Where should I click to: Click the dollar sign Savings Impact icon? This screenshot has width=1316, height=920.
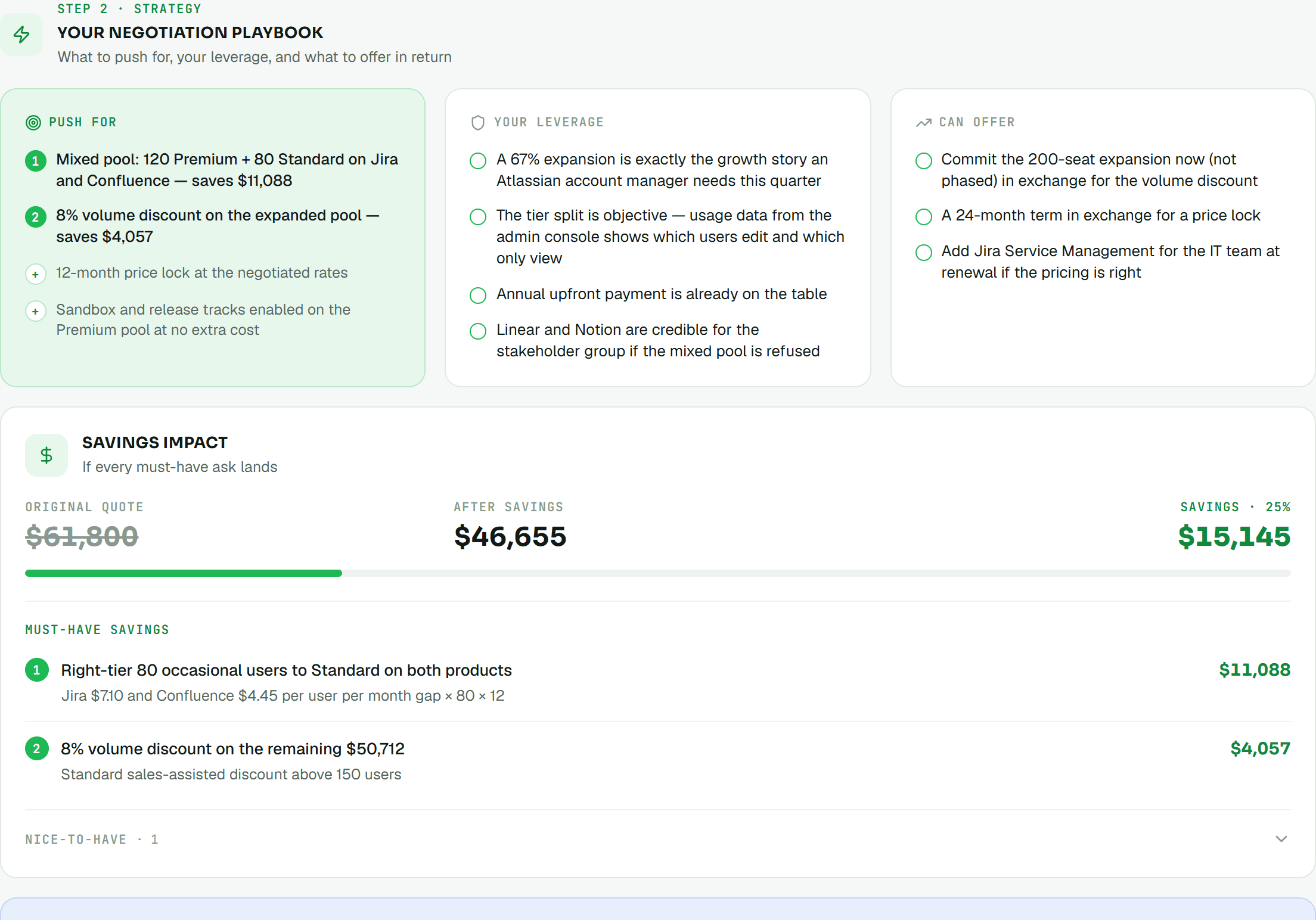(x=46, y=455)
